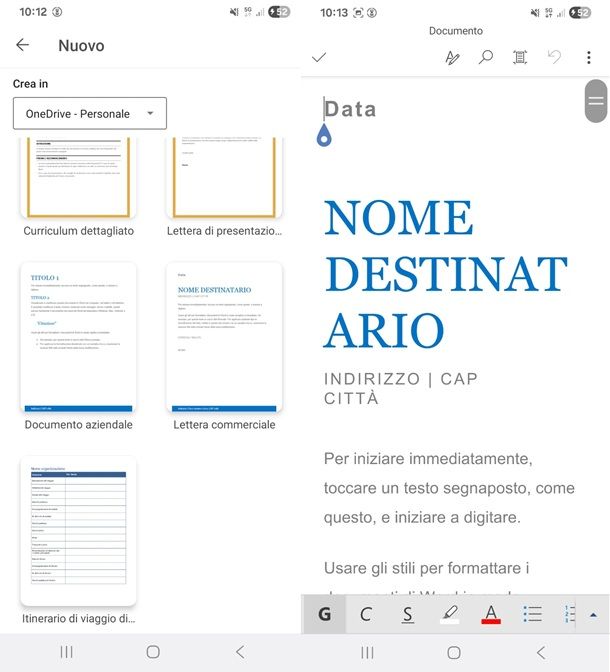Apply the text highlight color
This screenshot has width=610, height=672.
(x=450, y=614)
